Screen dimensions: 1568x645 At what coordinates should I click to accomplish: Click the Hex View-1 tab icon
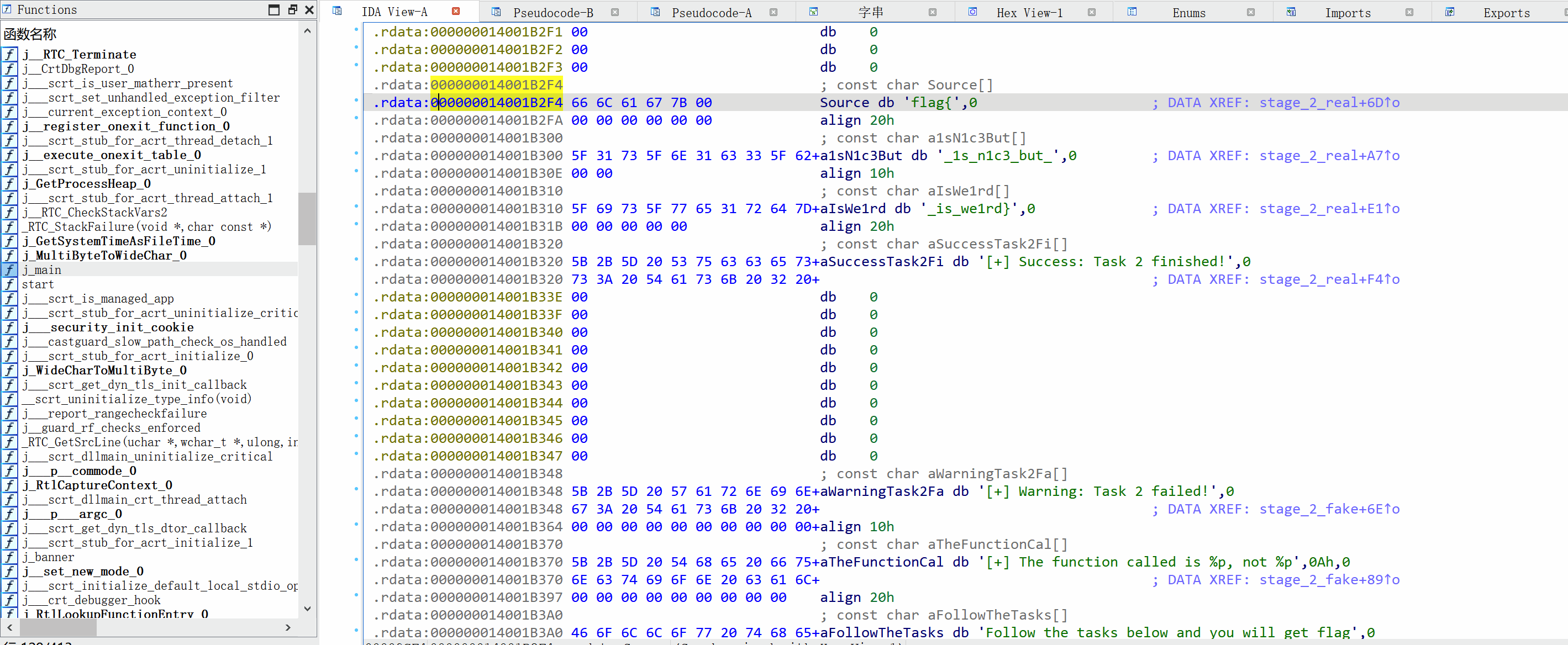[973, 12]
